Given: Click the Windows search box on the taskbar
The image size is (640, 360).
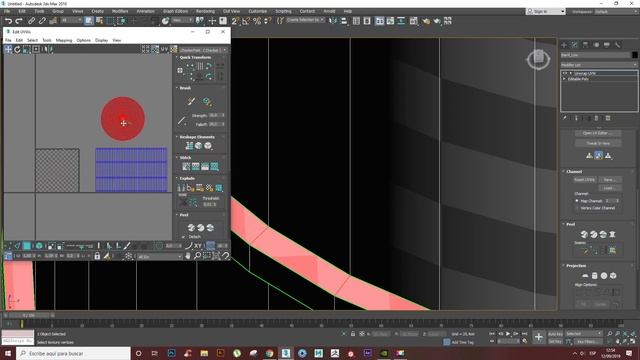Looking at the screenshot, I should click(x=73, y=353).
